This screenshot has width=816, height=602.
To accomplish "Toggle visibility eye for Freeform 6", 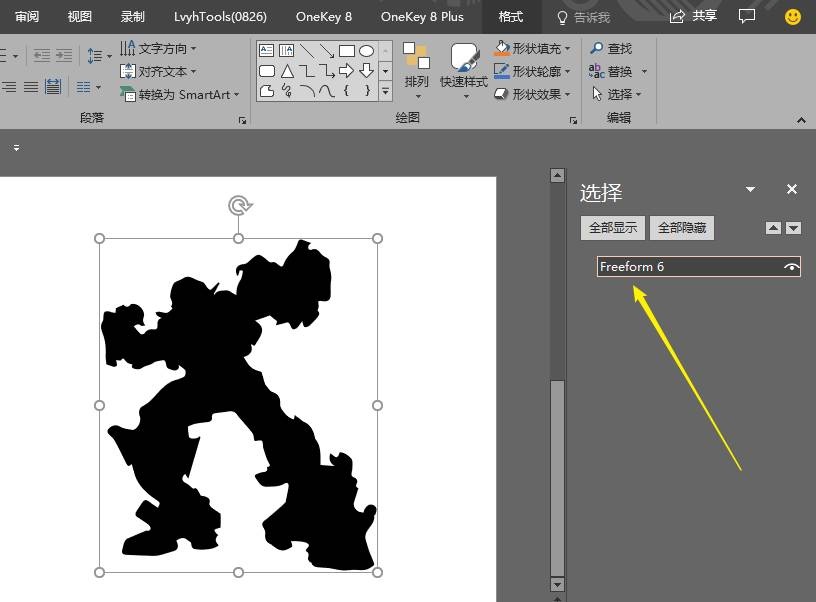I will (791, 267).
